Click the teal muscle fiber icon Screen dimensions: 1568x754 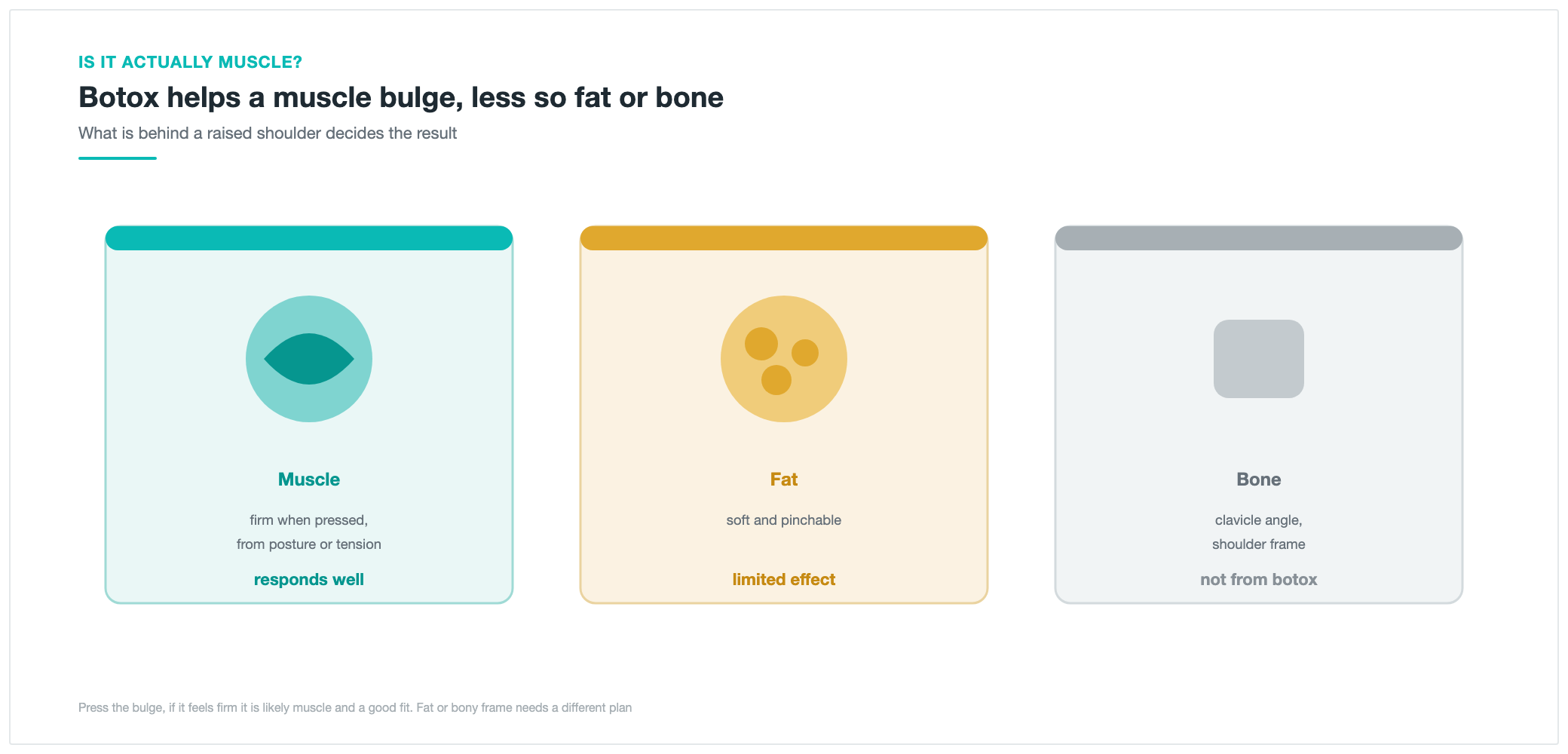pos(309,359)
